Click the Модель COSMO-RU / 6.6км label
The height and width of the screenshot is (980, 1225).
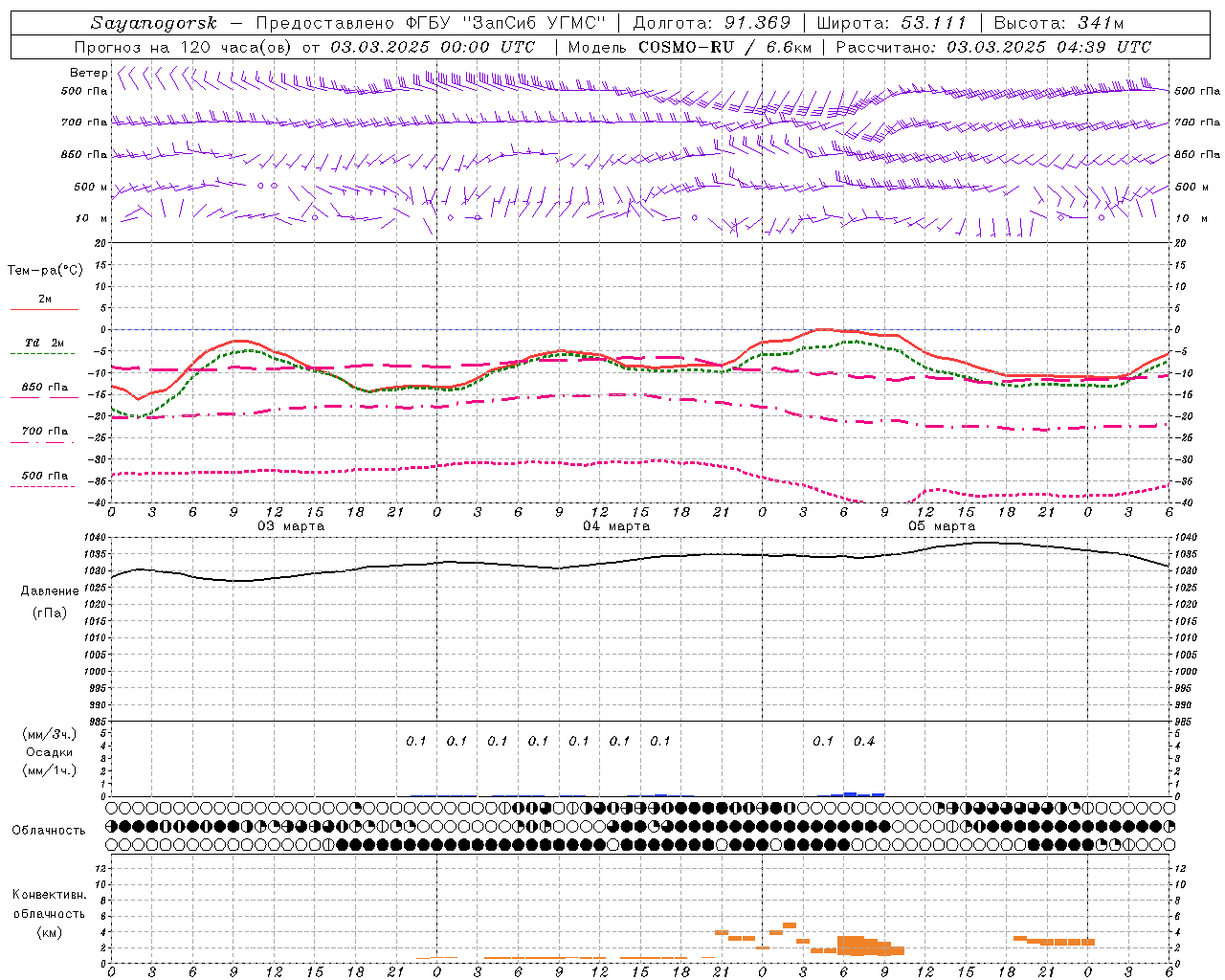pyautogui.click(x=690, y=47)
